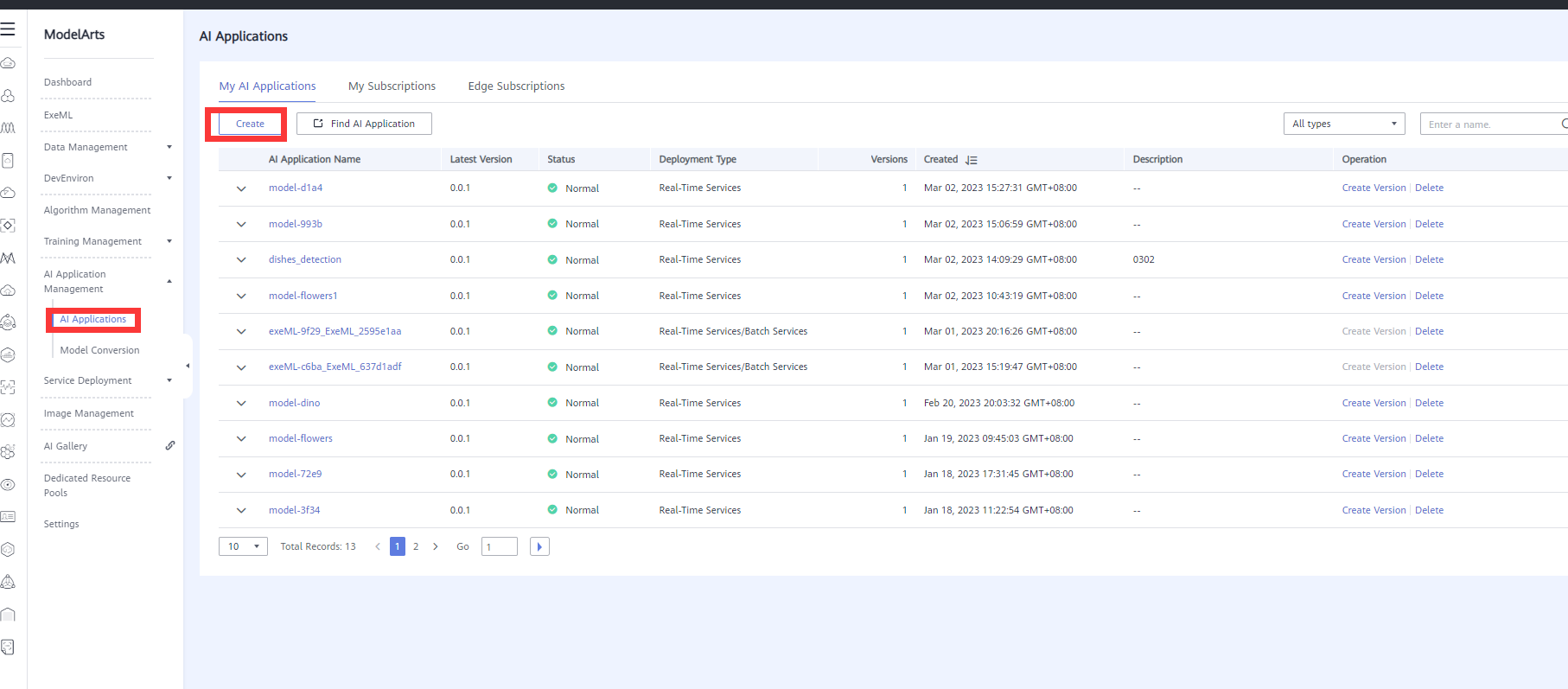Open the page size dropdown showing 10

[x=243, y=546]
